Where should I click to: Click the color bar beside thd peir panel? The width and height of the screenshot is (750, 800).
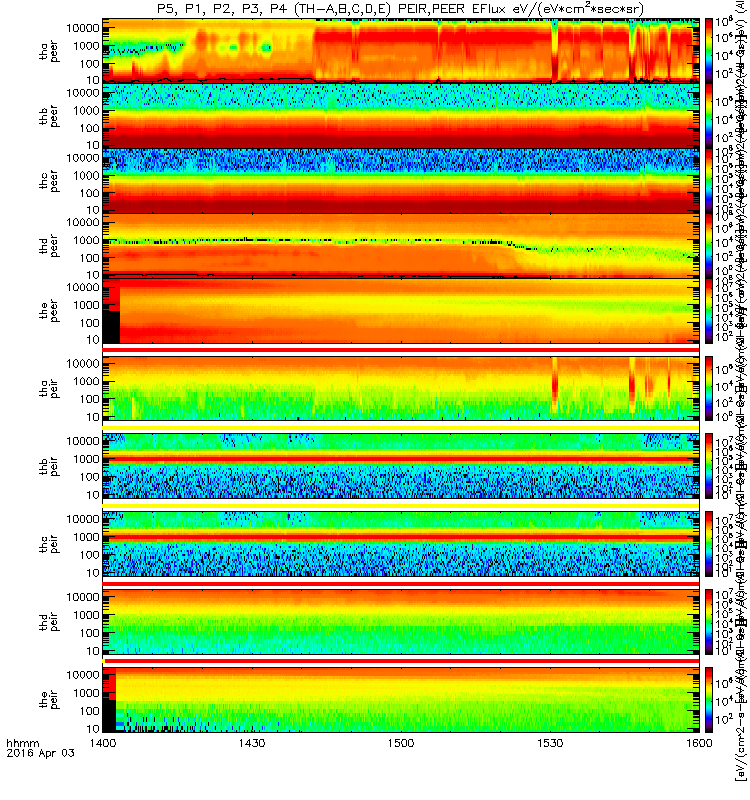click(x=709, y=622)
